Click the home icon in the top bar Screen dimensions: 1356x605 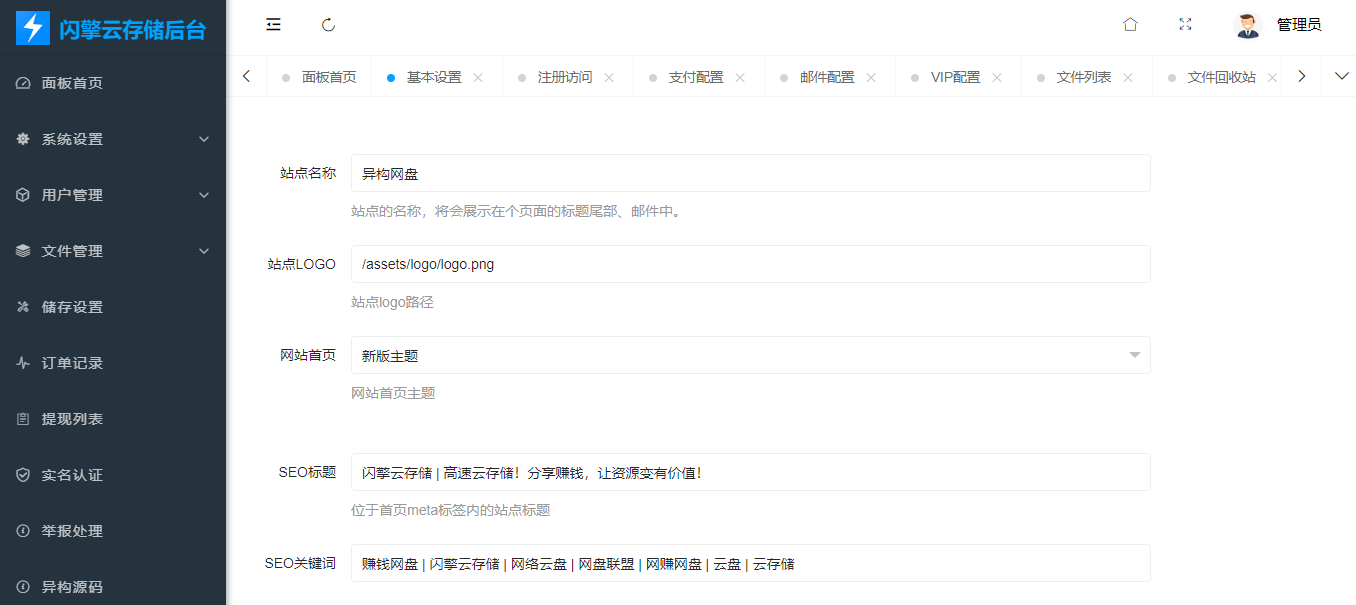[x=1130, y=23]
